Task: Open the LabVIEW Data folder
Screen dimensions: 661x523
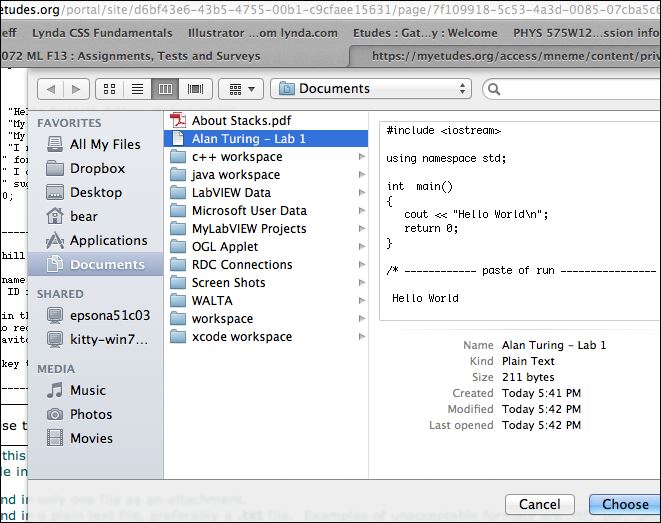Action: (x=266, y=193)
